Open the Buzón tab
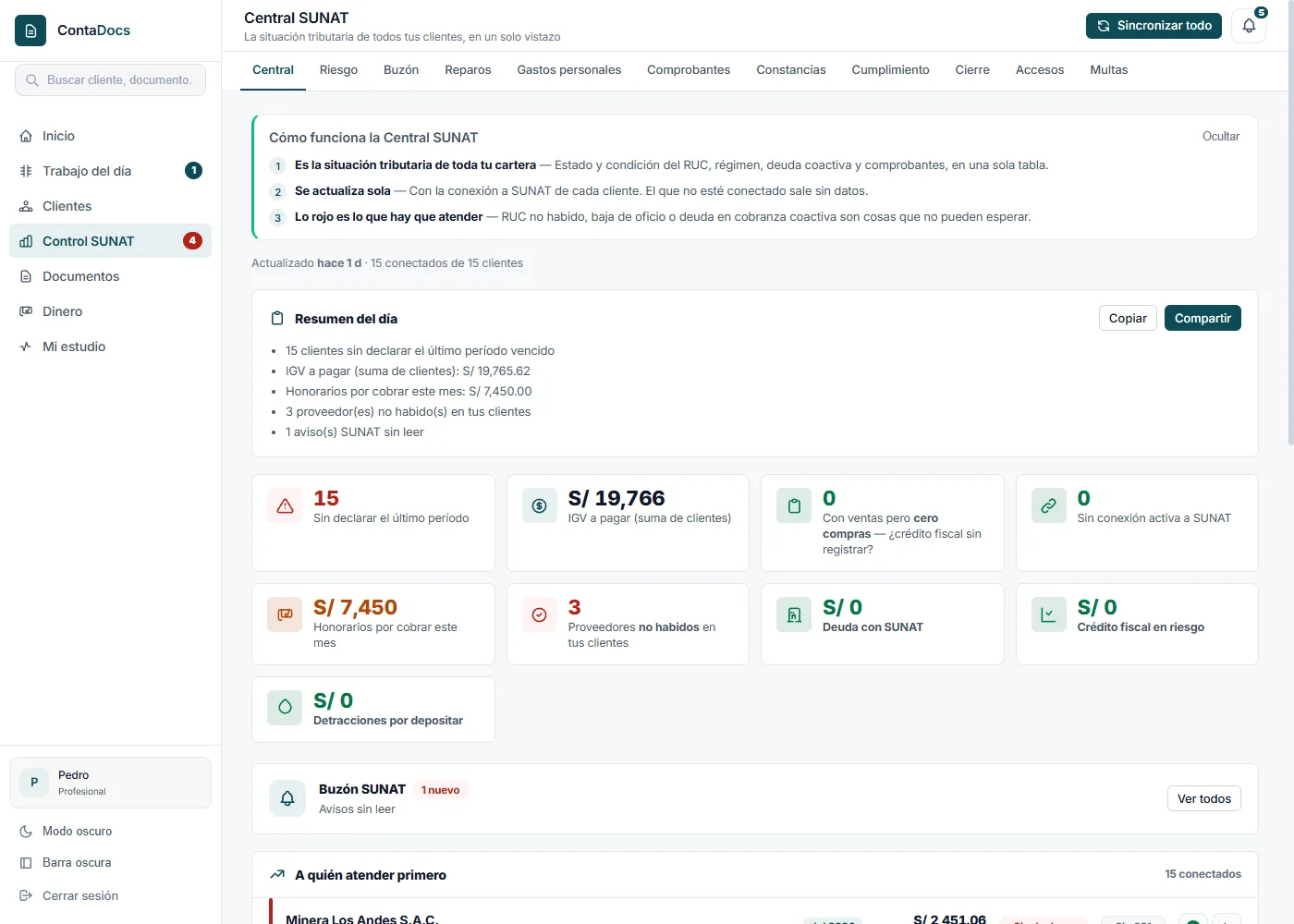The height and width of the screenshot is (924, 1294). tap(401, 70)
